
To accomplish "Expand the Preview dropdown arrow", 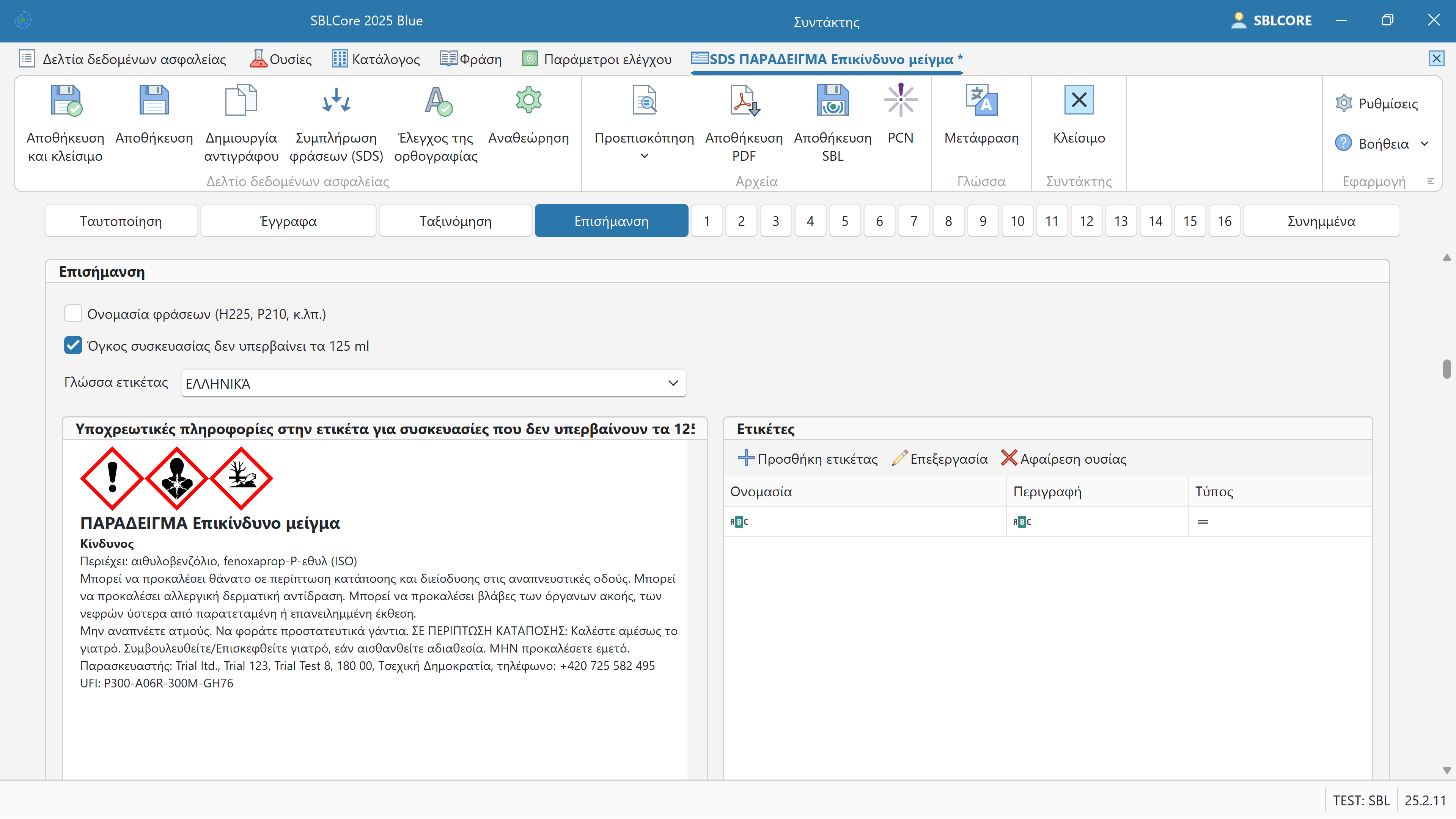I will (644, 157).
